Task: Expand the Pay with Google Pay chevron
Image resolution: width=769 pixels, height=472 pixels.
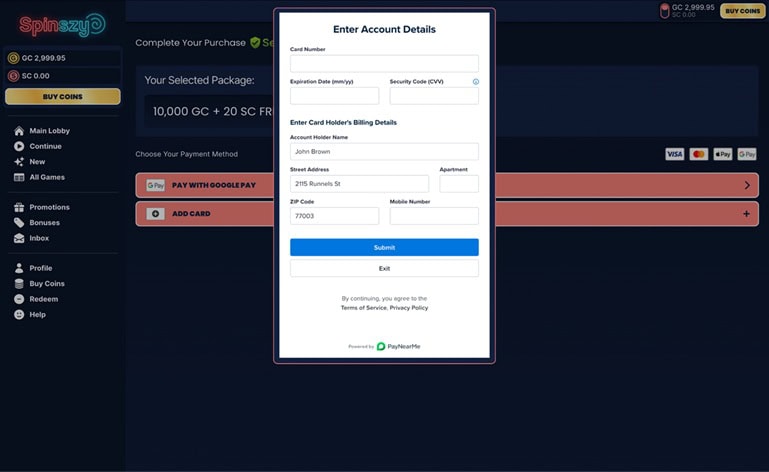Action: (x=746, y=185)
